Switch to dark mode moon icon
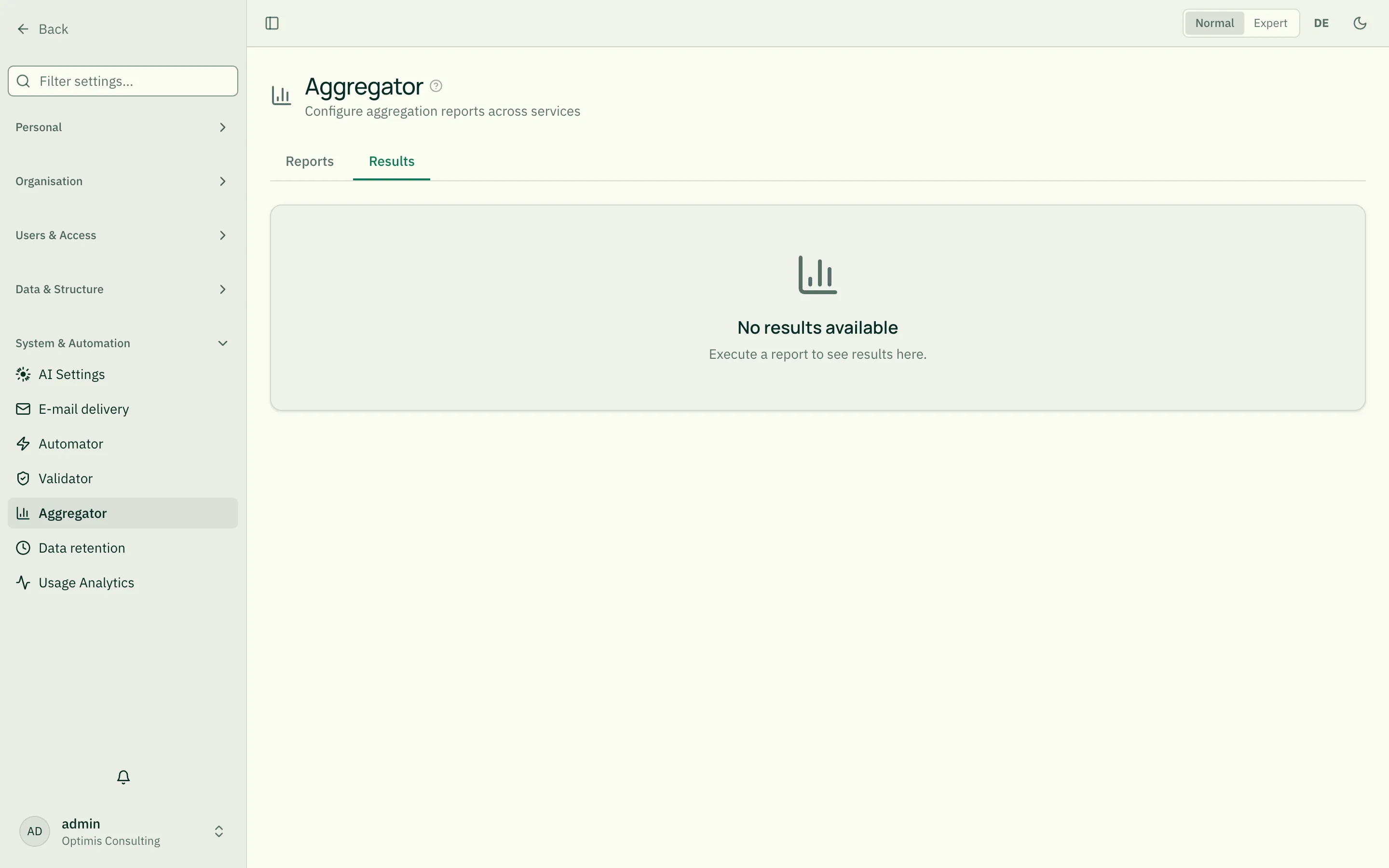This screenshot has width=1389, height=868. [1360, 24]
